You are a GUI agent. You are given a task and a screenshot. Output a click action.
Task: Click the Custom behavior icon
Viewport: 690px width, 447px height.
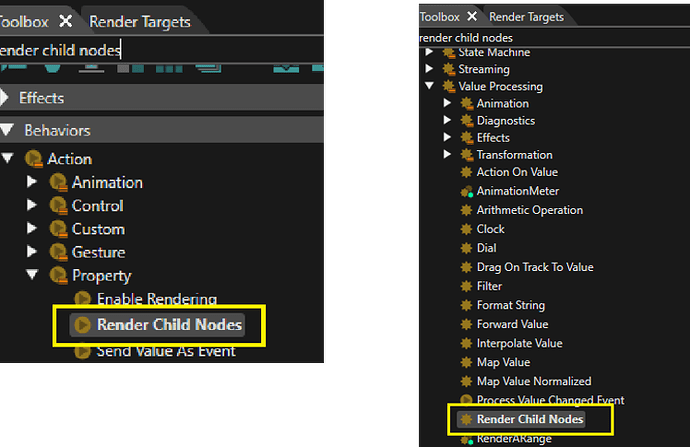pos(59,229)
